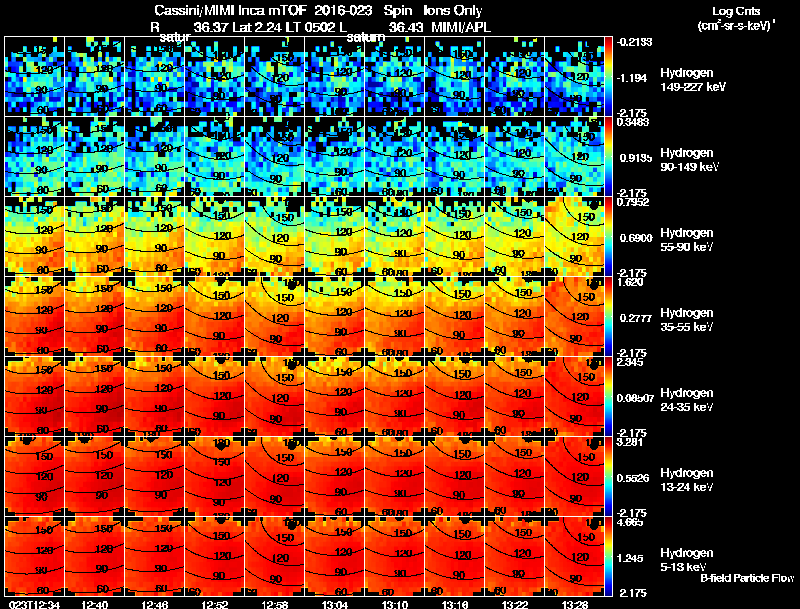Open the 13-24 keV panel at 13:16
Viewport: 800px width, 609px height.
tap(455, 477)
